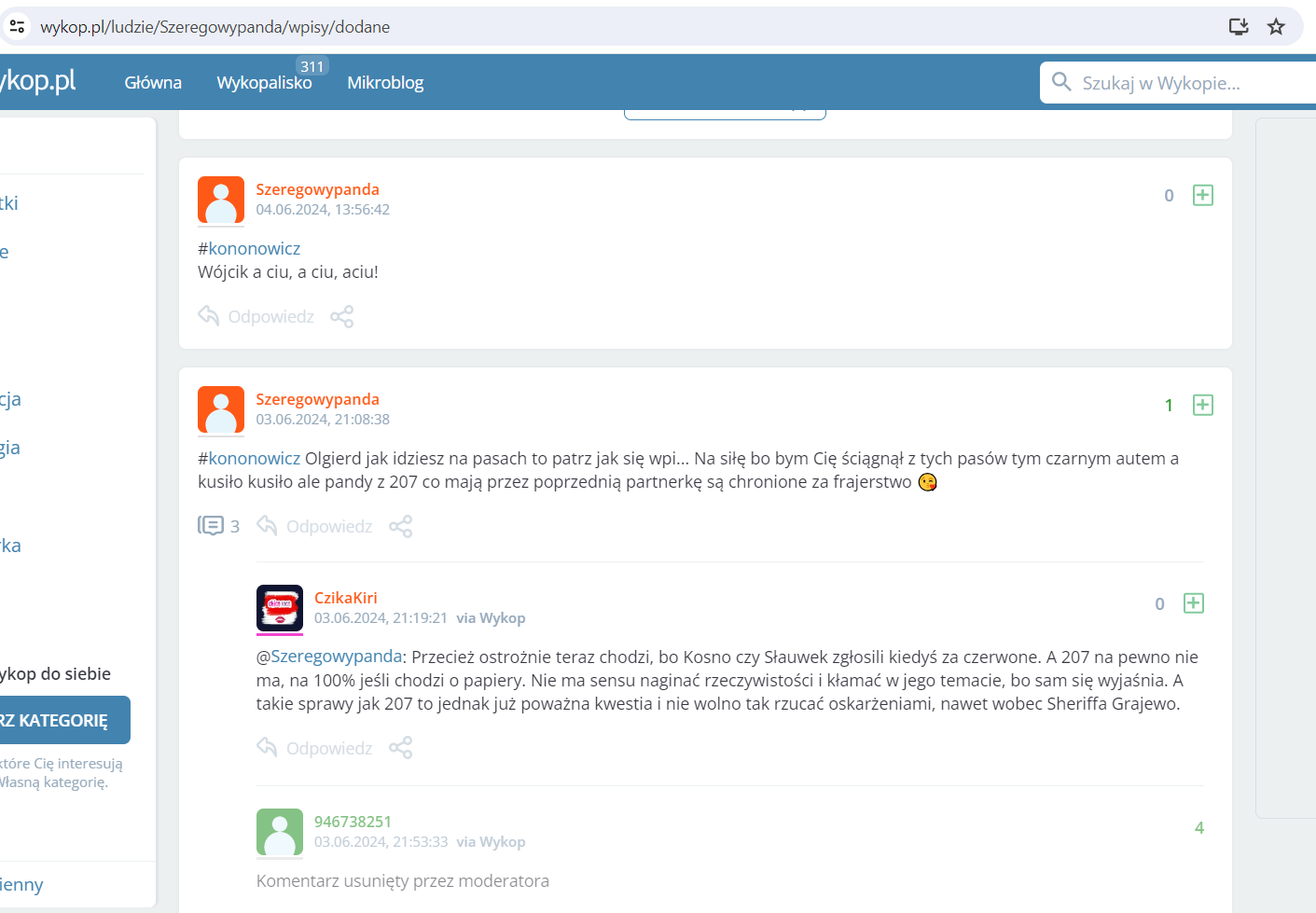The width and height of the screenshot is (1316, 913).
Task: Click the 311 badge above Wykopalisko
Action: coord(312,66)
